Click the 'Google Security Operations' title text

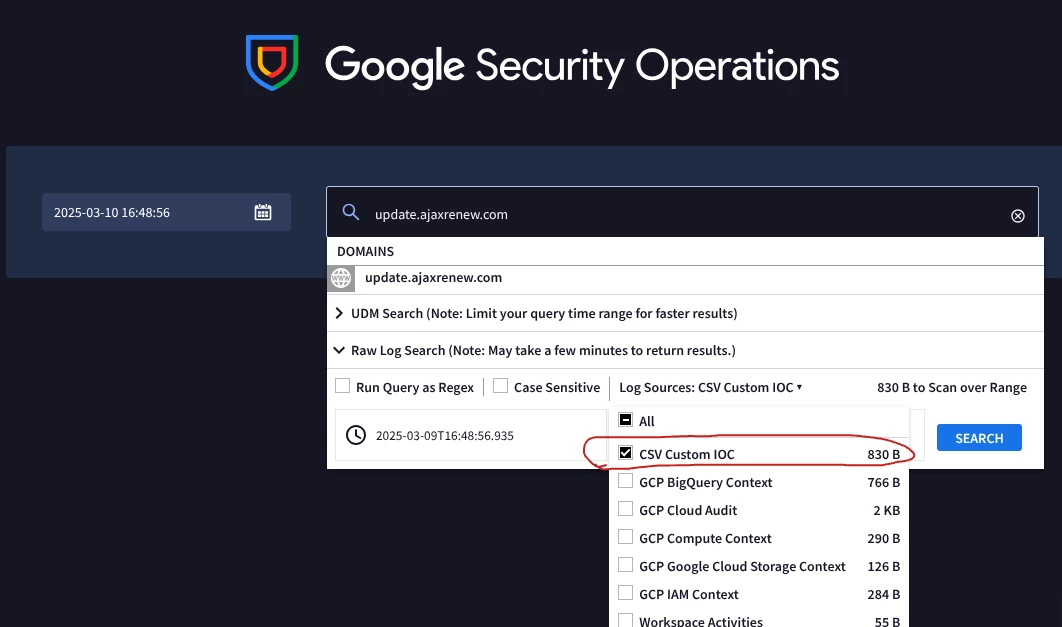(x=582, y=66)
